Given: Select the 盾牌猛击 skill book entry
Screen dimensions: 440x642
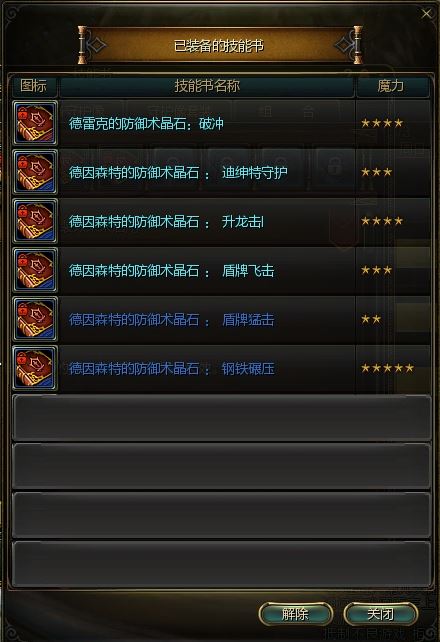Looking at the screenshot, I should [x=221, y=319].
